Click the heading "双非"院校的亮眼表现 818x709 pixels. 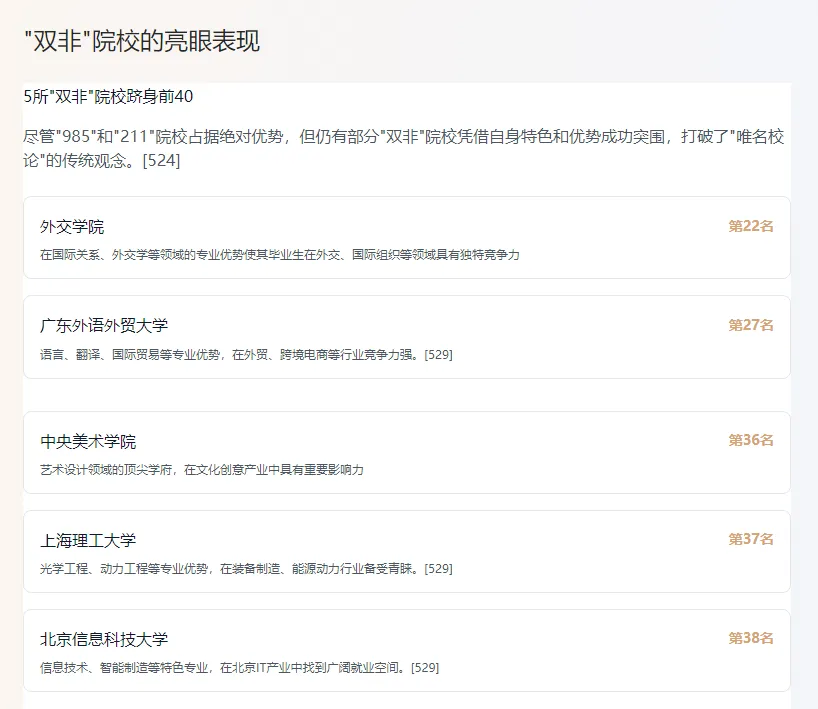point(142,41)
